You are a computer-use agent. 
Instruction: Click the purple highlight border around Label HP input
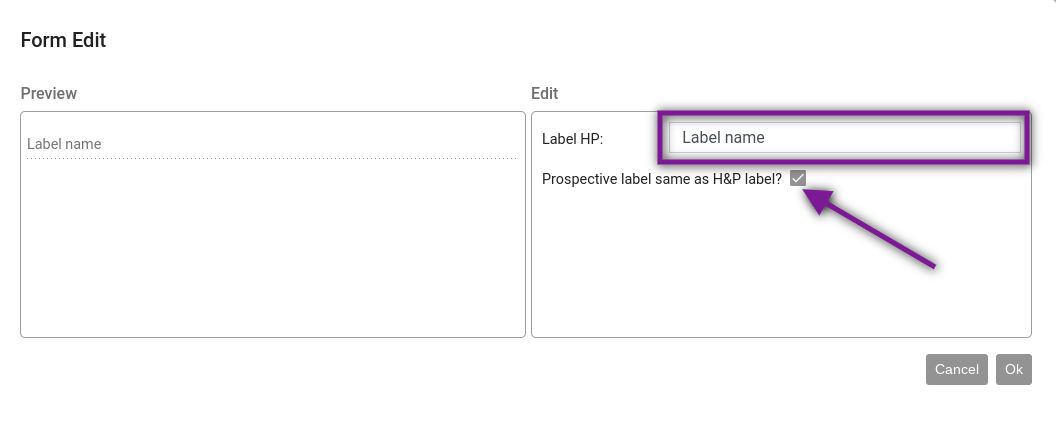pos(843,114)
